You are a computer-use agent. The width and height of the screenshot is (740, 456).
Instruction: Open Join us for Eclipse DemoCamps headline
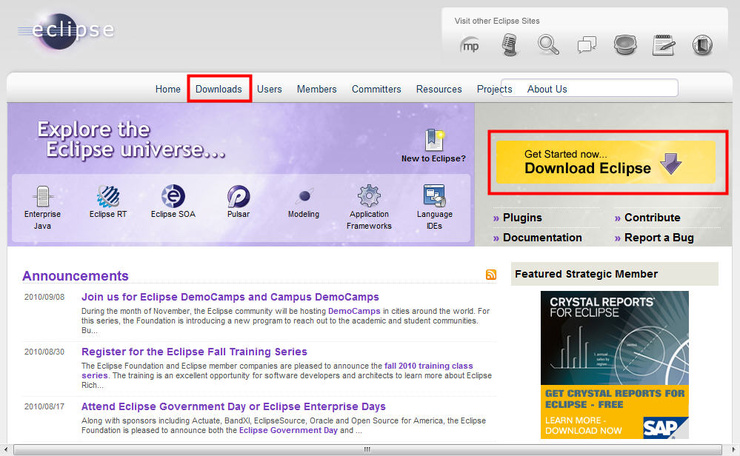tap(230, 297)
